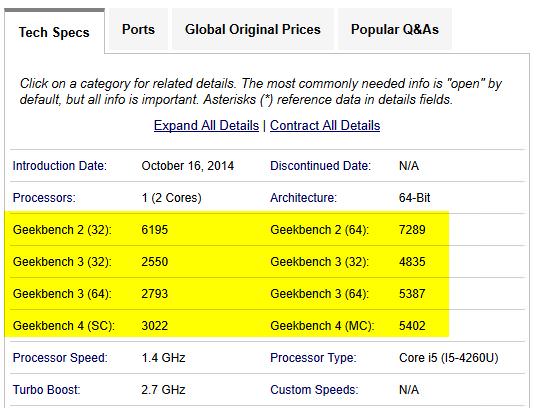Select the 2550 Geekbench score
The image size is (539, 408).
155,262
